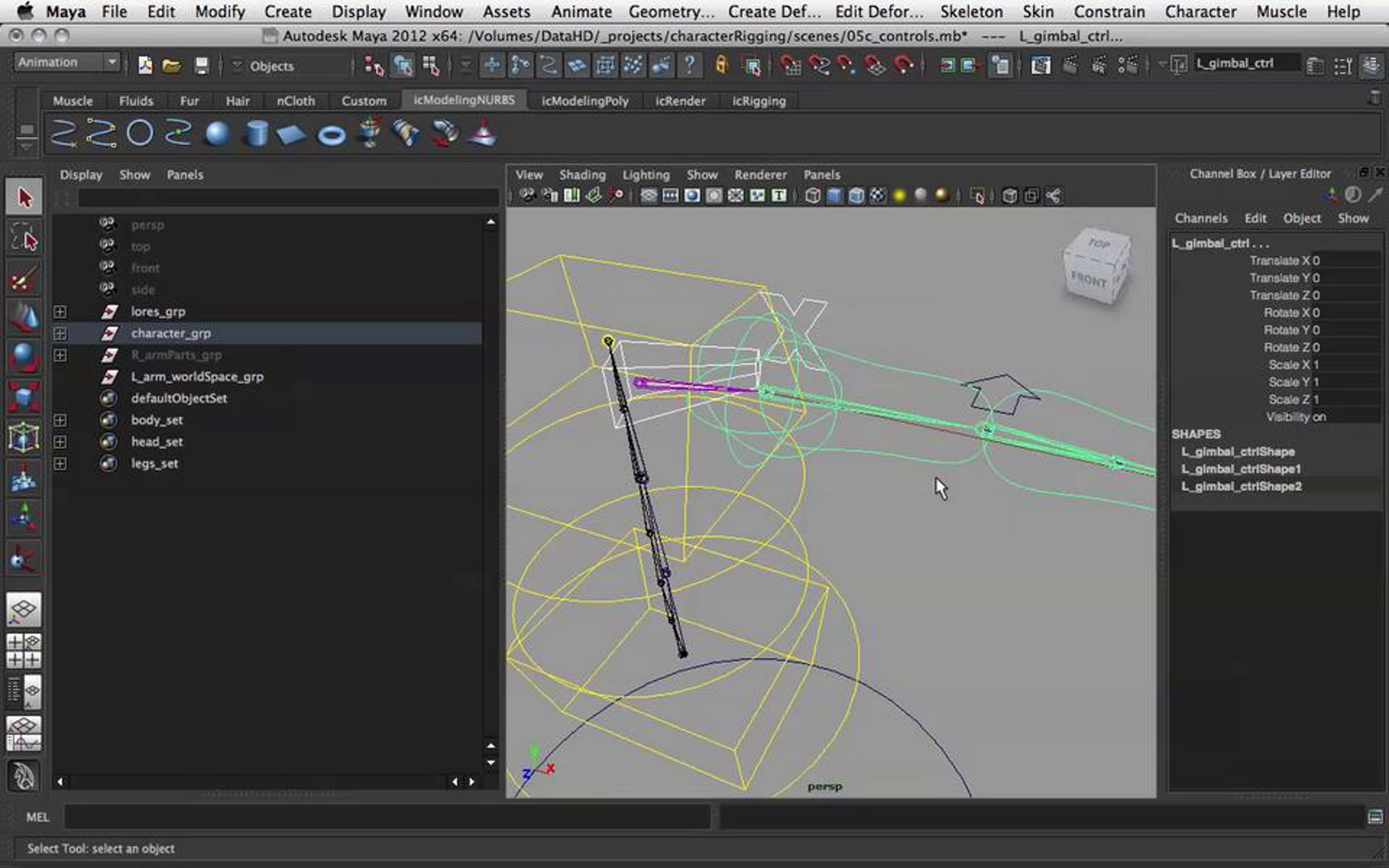Click the MEL command line input
The height and width of the screenshot is (868, 1389).
(387, 817)
